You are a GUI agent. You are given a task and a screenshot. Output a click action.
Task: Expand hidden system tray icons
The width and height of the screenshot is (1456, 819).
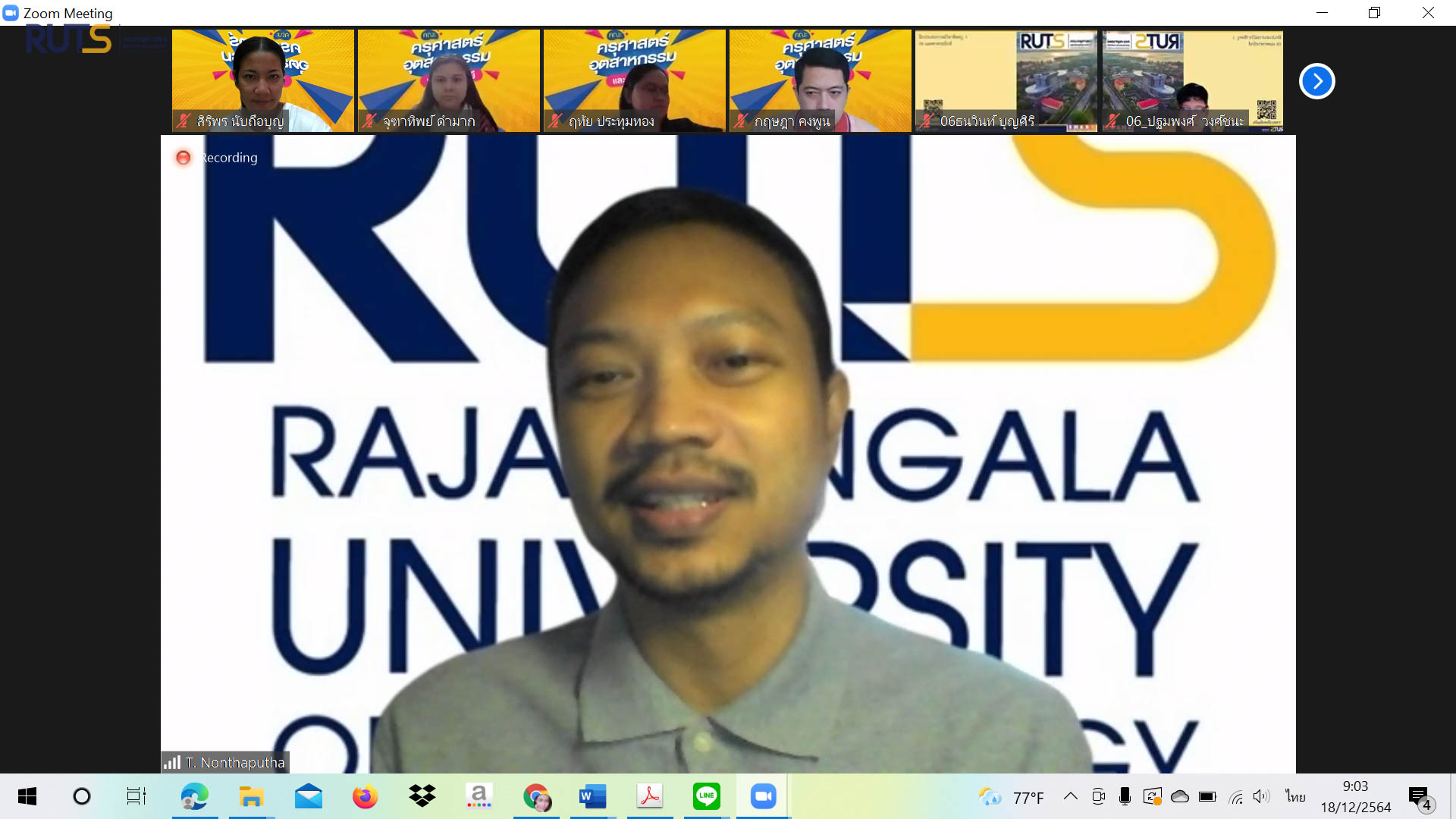click(1070, 796)
